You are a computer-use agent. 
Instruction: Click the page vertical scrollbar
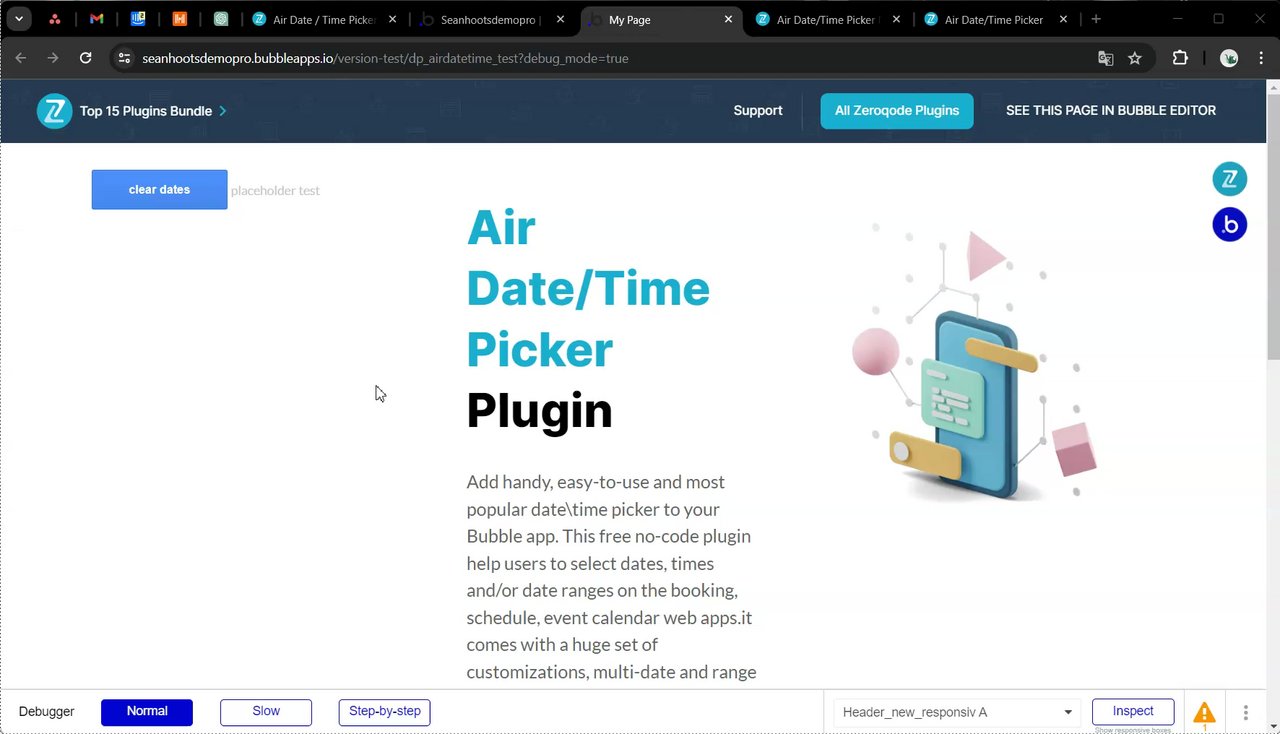point(1273,225)
